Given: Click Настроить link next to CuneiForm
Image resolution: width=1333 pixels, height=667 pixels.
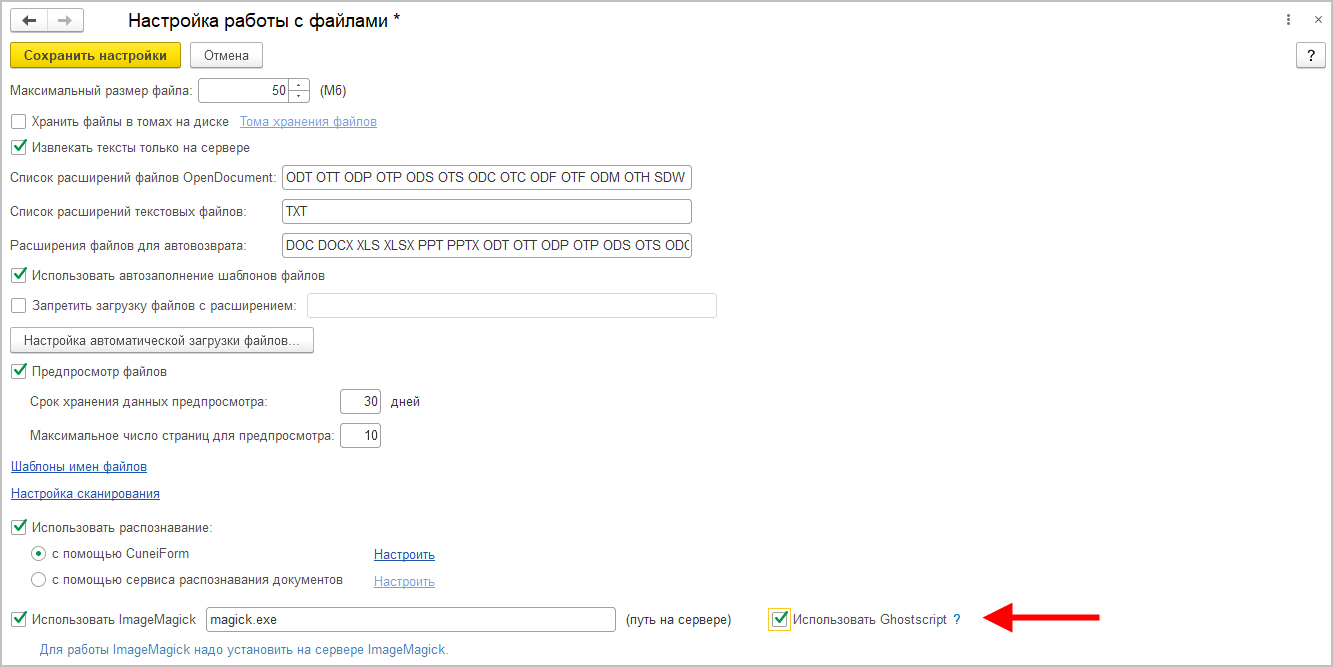Looking at the screenshot, I should point(404,555).
